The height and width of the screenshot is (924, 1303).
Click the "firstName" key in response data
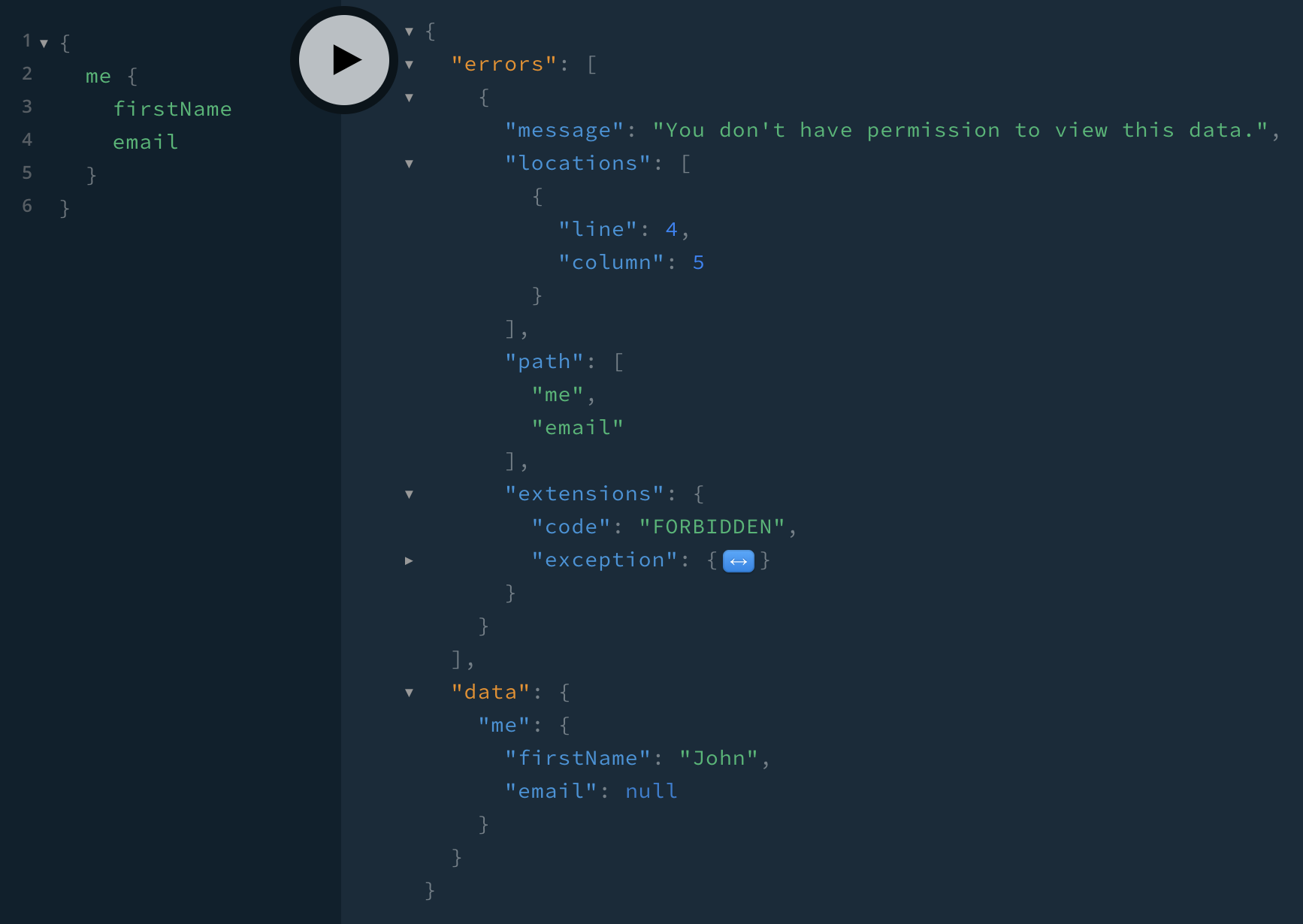(578, 759)
